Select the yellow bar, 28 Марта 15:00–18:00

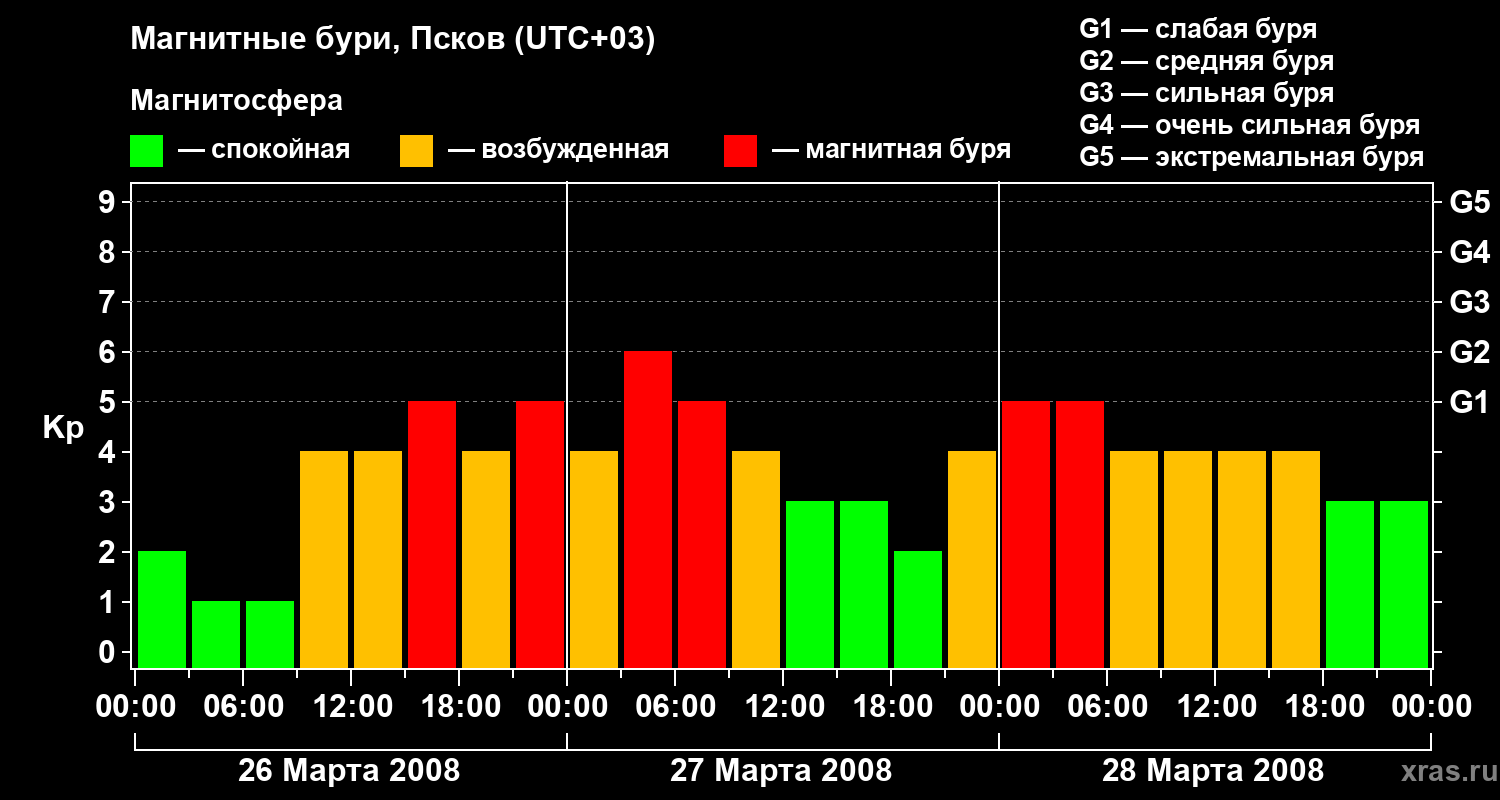pyautogui.click(x=1296, y=559)
